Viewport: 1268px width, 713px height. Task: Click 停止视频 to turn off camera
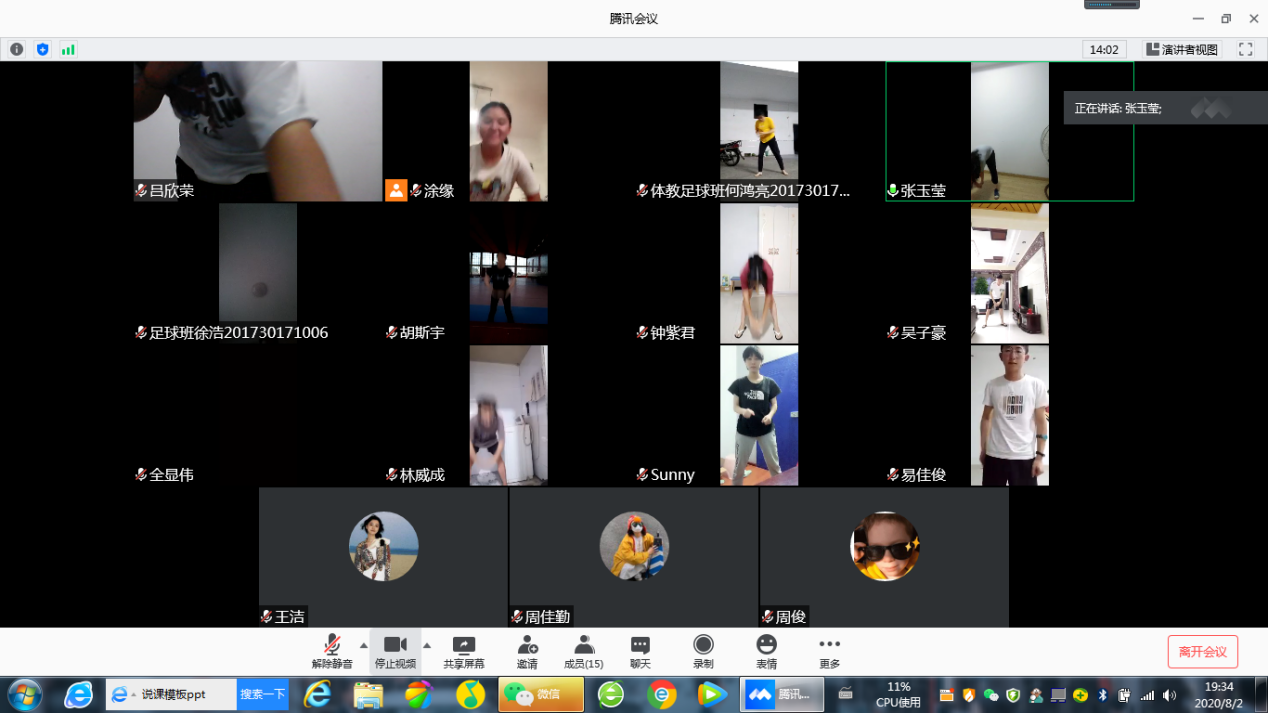395,645
